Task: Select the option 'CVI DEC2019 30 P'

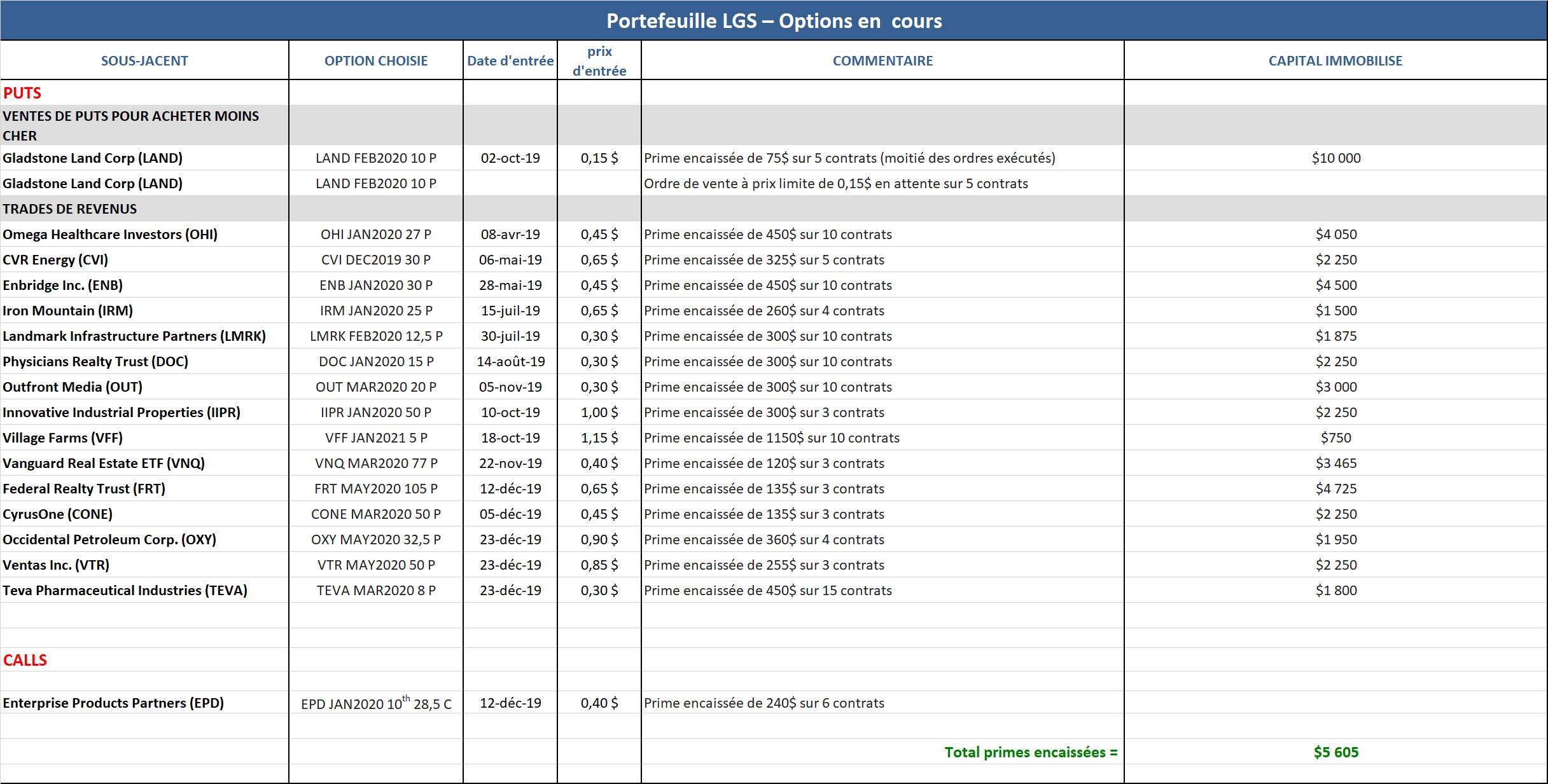Action: [x=376, y=259]
